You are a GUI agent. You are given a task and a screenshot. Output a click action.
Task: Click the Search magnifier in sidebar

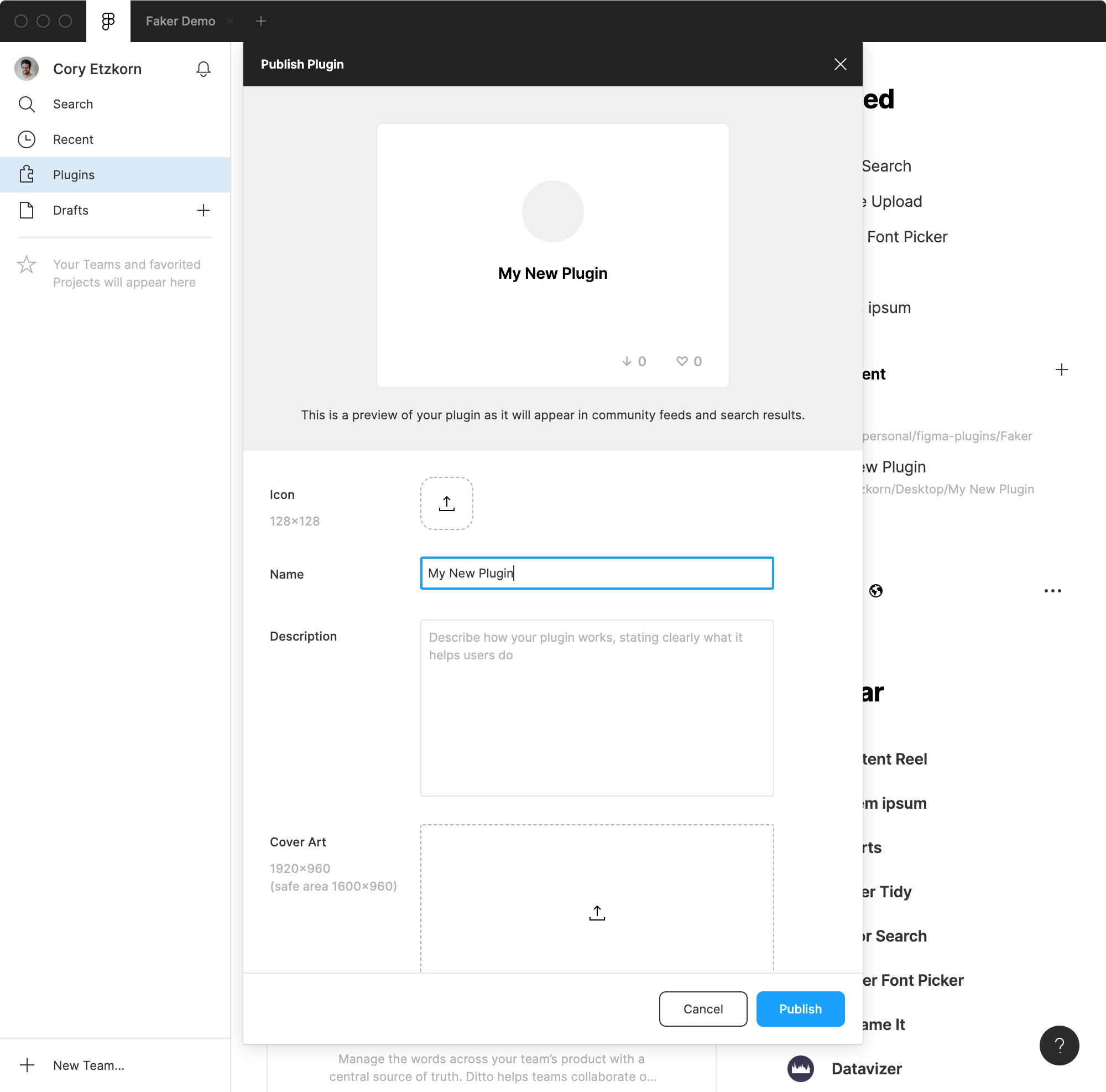point(27,104)
